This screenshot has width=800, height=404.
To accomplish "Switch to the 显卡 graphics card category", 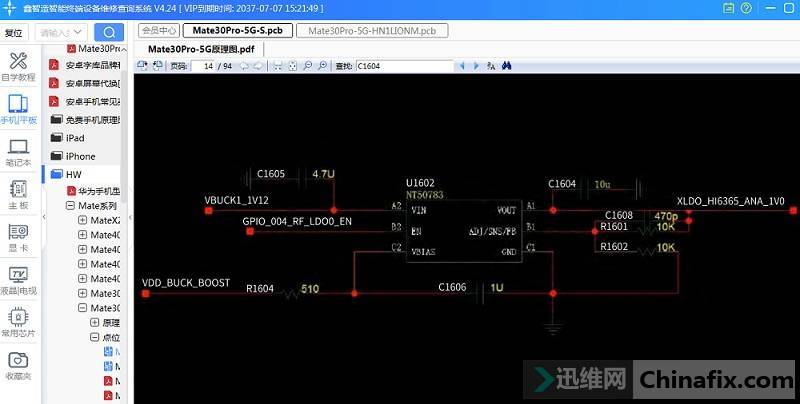I will (18, 236).
